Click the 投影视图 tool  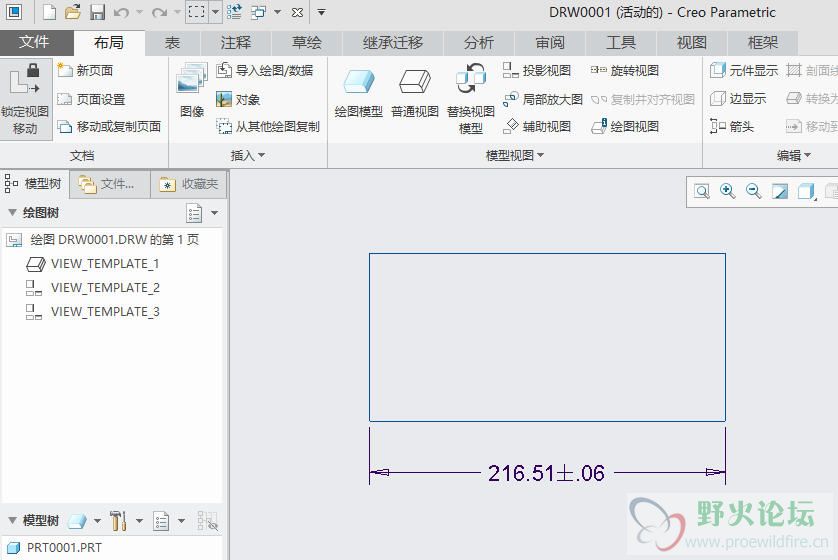[x=537, y=70]
